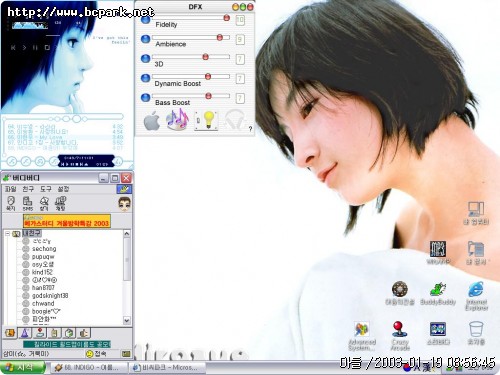Click the stop button in the music player
Viewport: 500px width, 375px height.
tap(47, 48)
